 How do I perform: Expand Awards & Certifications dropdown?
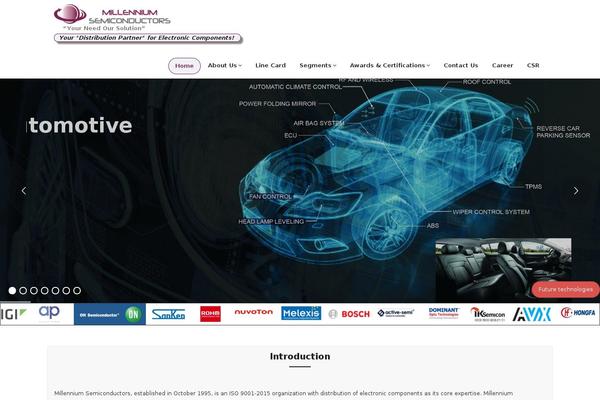click(x=390, y=65)
